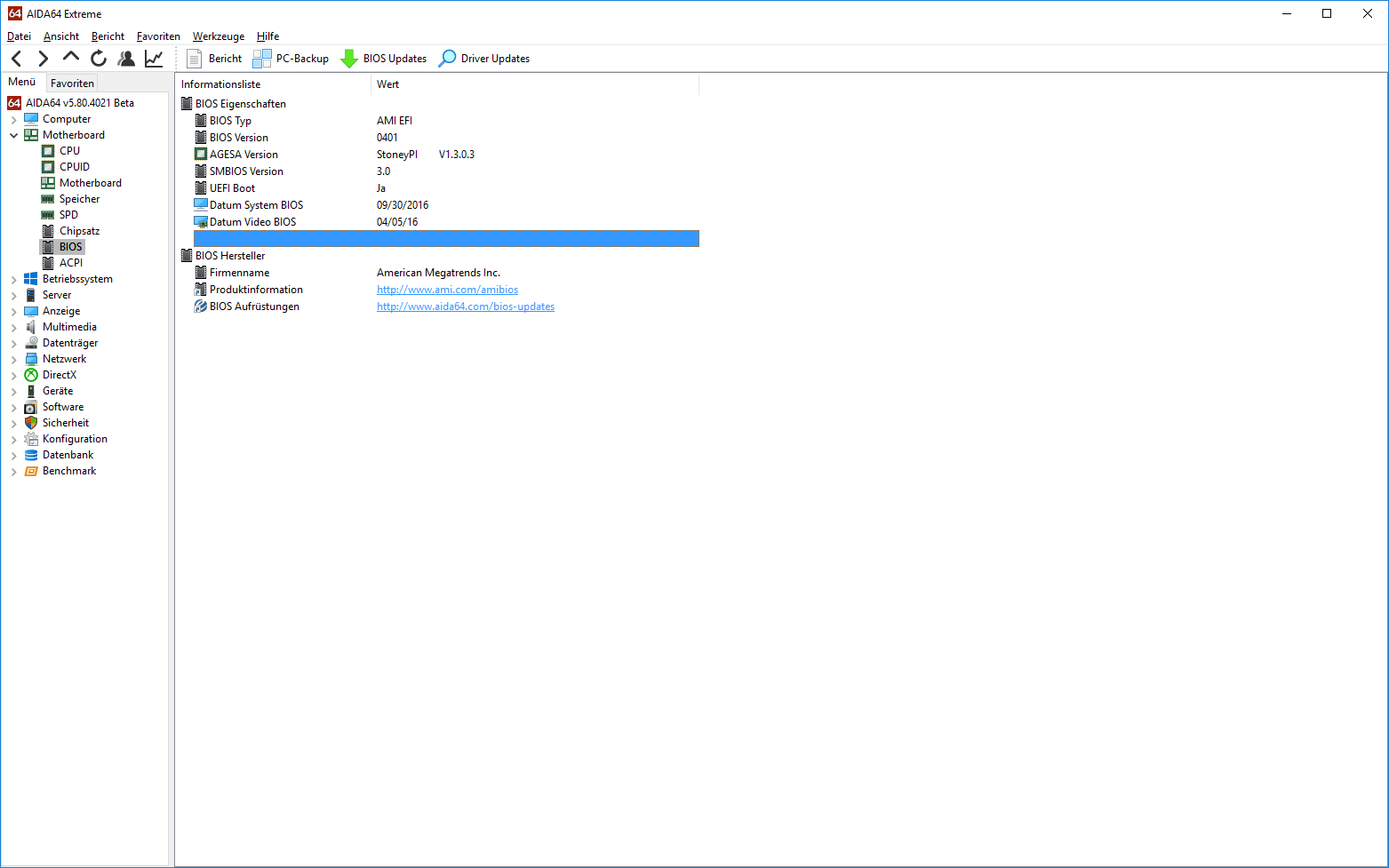Go up one level with up arrow
This screenshot has height=868, width=1389.
[71, 58]
